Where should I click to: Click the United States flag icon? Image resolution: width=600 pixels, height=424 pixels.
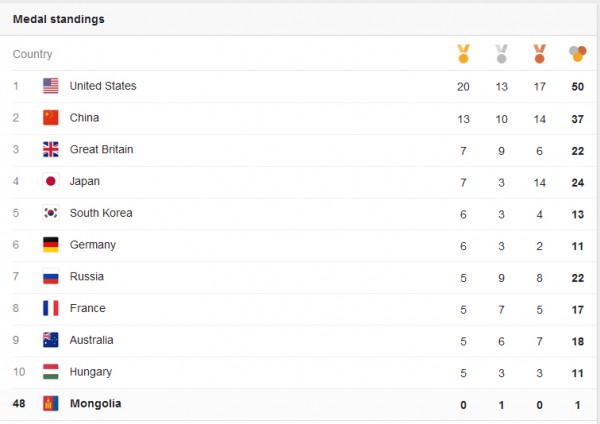51,86
